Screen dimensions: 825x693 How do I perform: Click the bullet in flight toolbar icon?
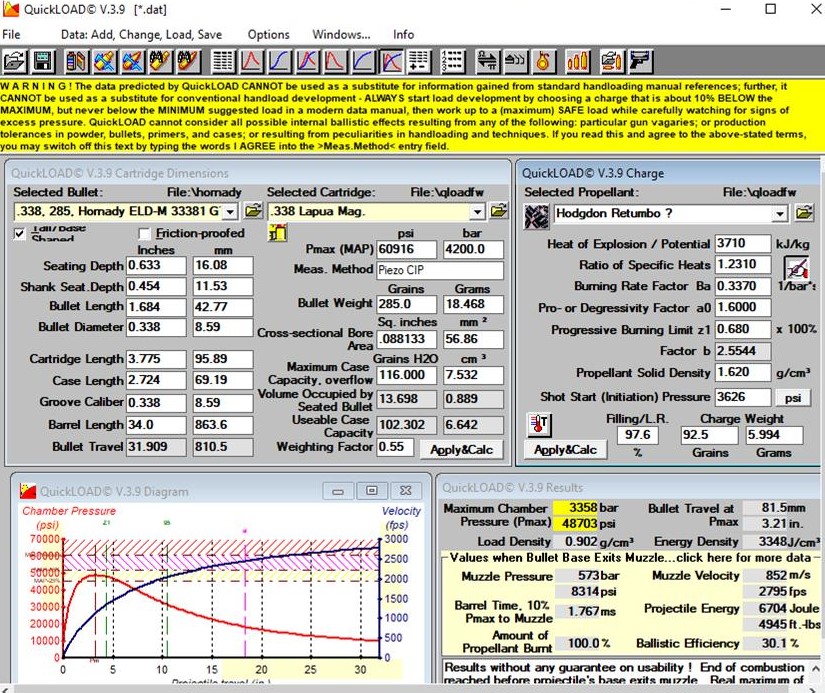click(x=515, y=62)
